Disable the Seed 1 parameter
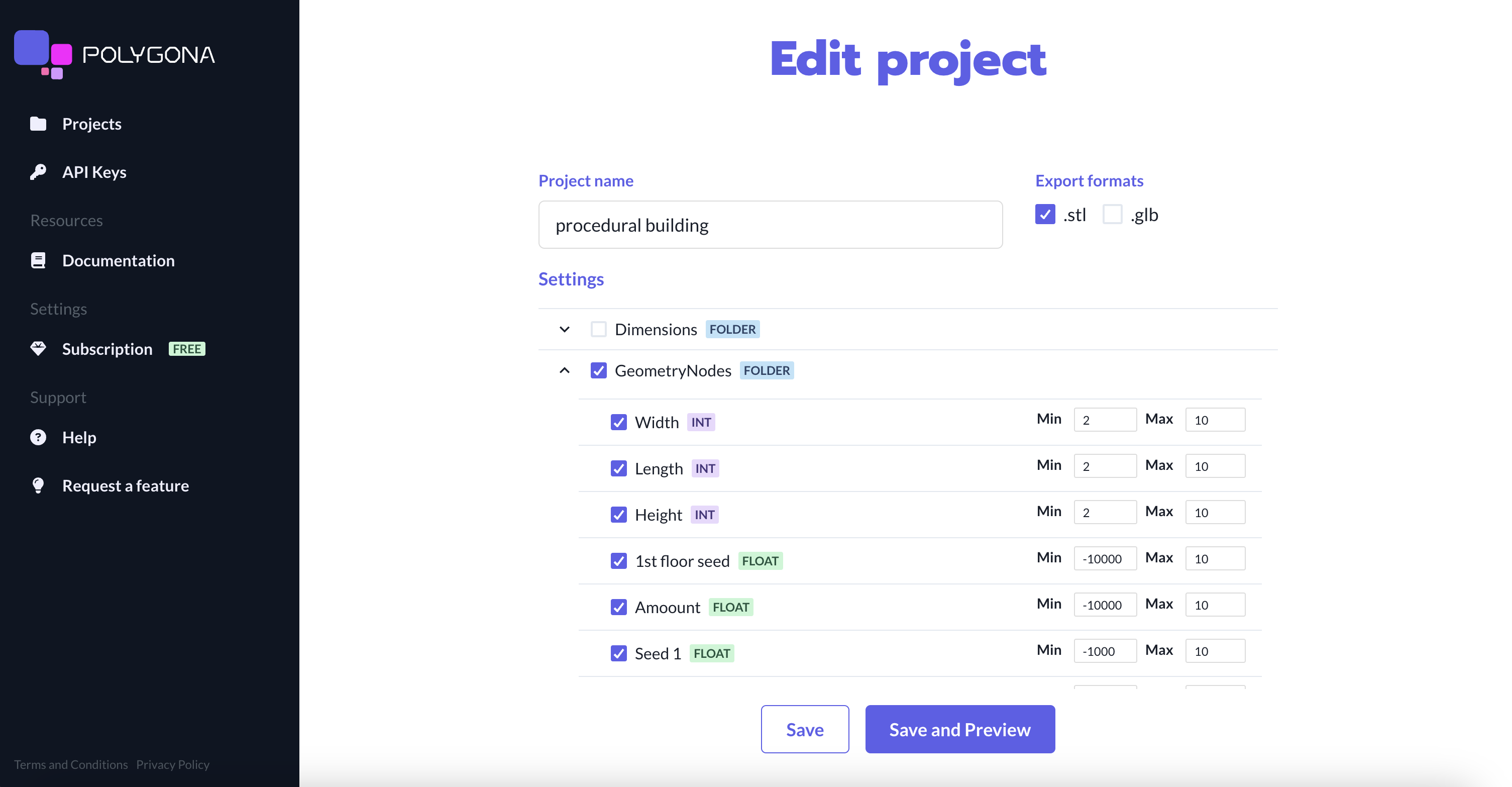Screen dimensions: 1512x787 (618, 653)
